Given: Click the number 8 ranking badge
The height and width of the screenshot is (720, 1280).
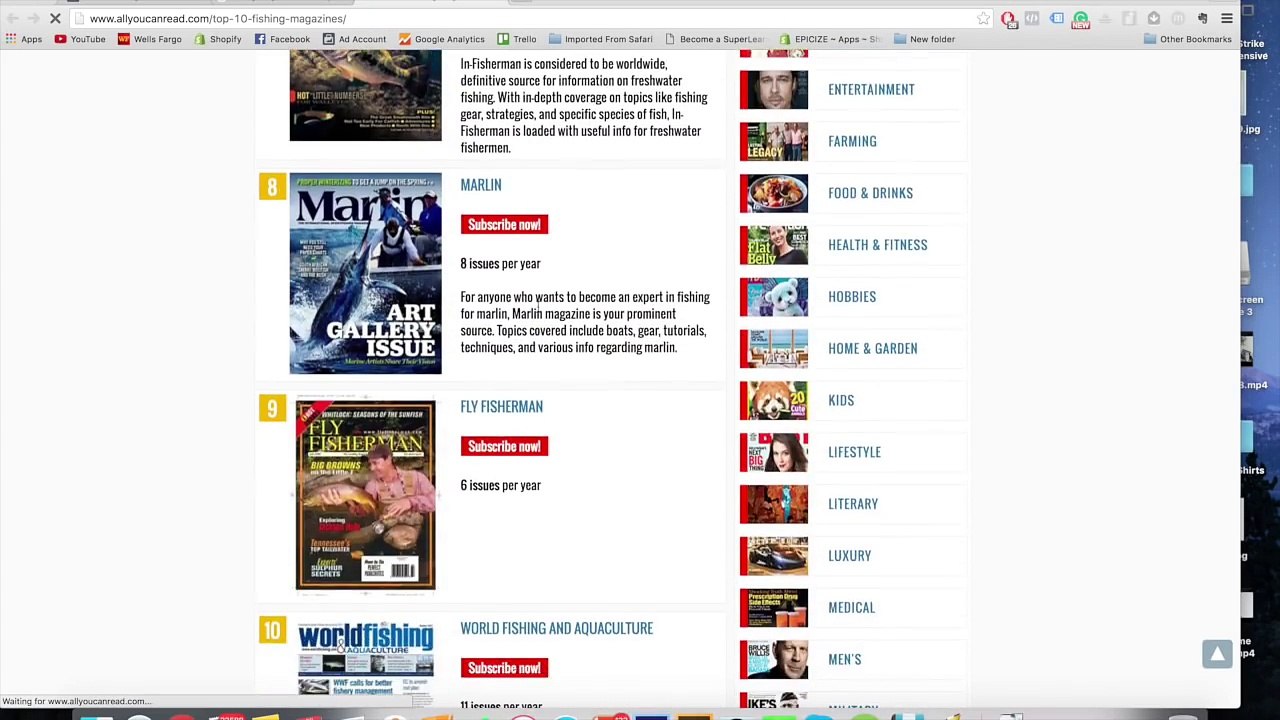Looking at the screenshot, I should pyautogui.click(x=272, y=187).
